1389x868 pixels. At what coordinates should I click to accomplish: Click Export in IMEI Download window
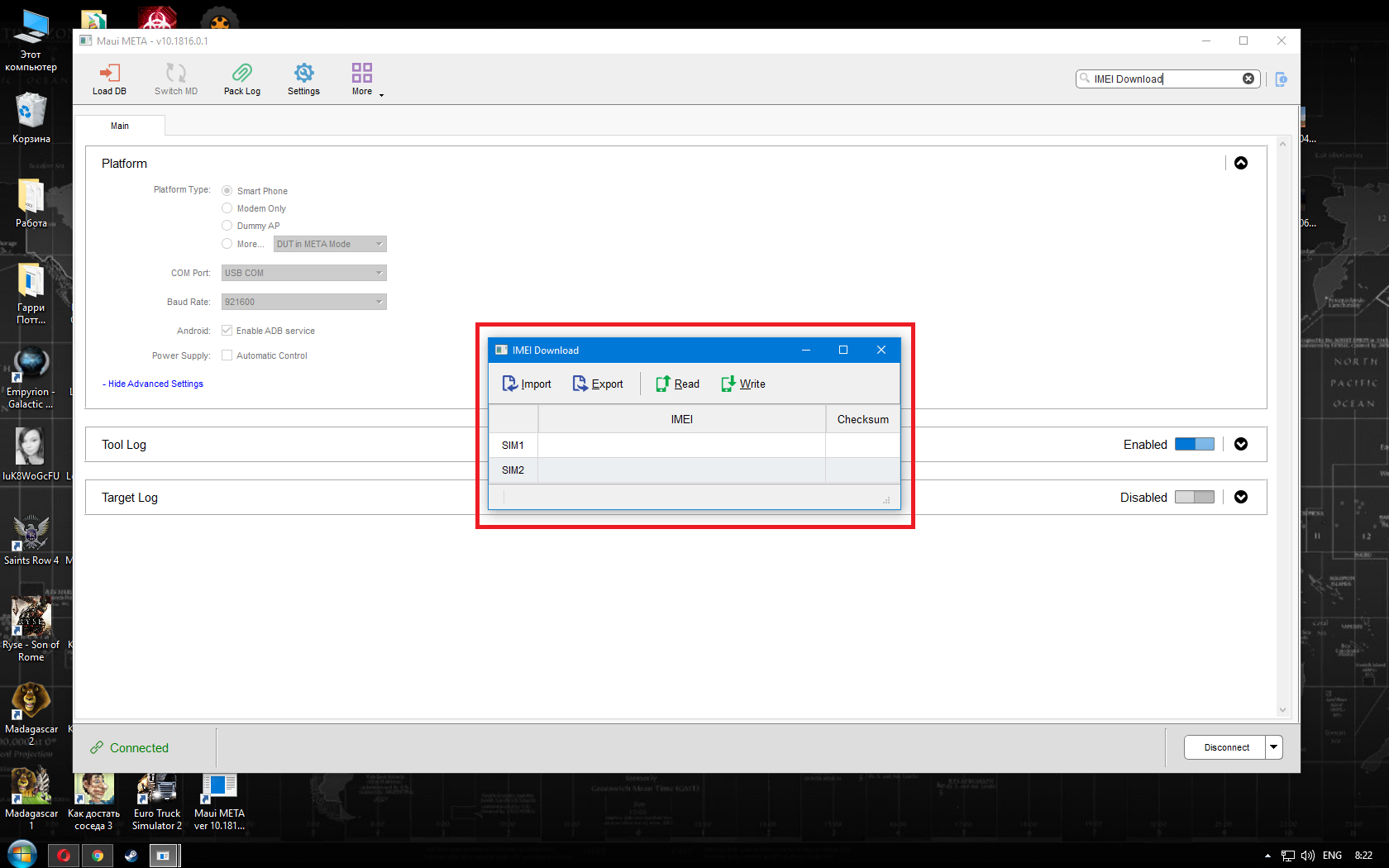[x=598, y=384]
